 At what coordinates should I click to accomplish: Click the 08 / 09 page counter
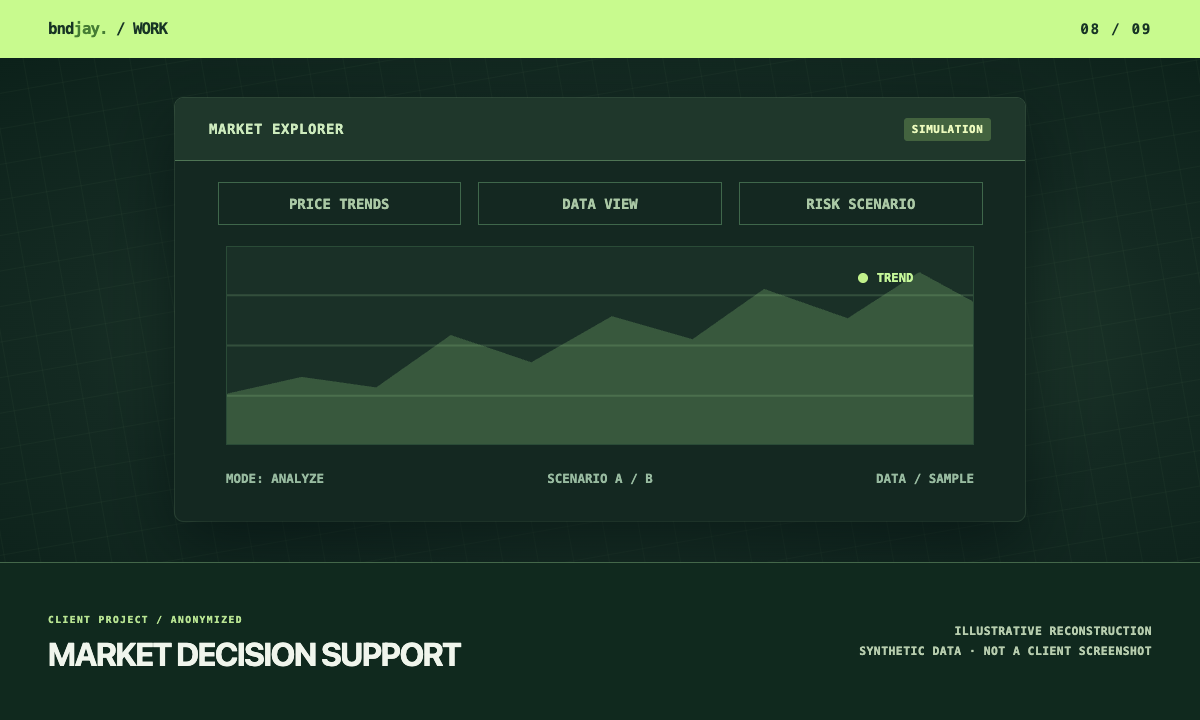(1115, 29)
